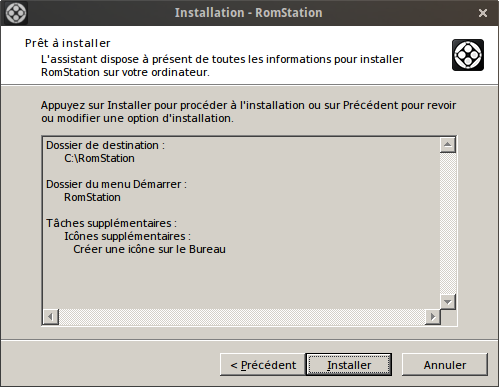
Task: Go back with the Précédent button
Action: tap(263, 365)
